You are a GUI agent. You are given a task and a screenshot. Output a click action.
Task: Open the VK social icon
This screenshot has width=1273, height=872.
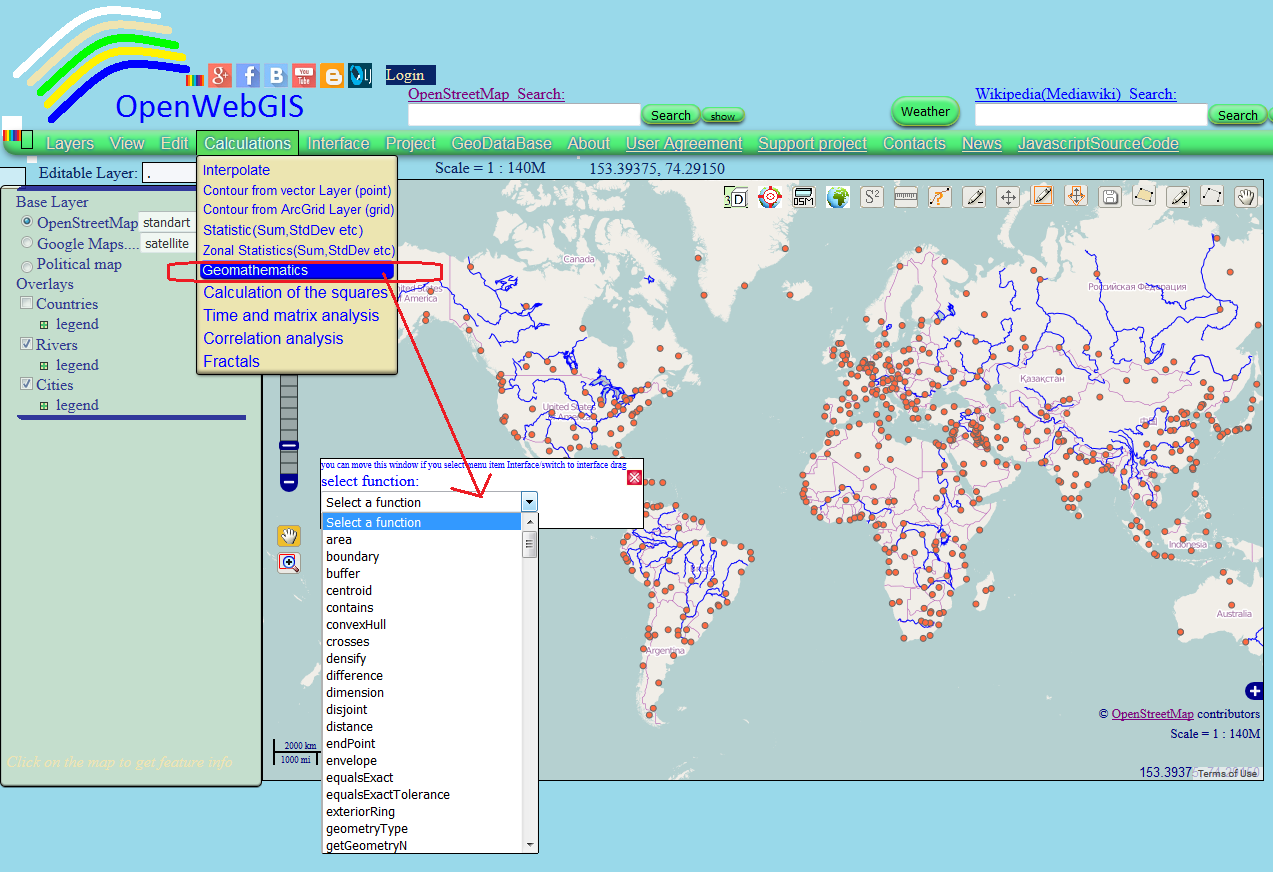point(276,75)
